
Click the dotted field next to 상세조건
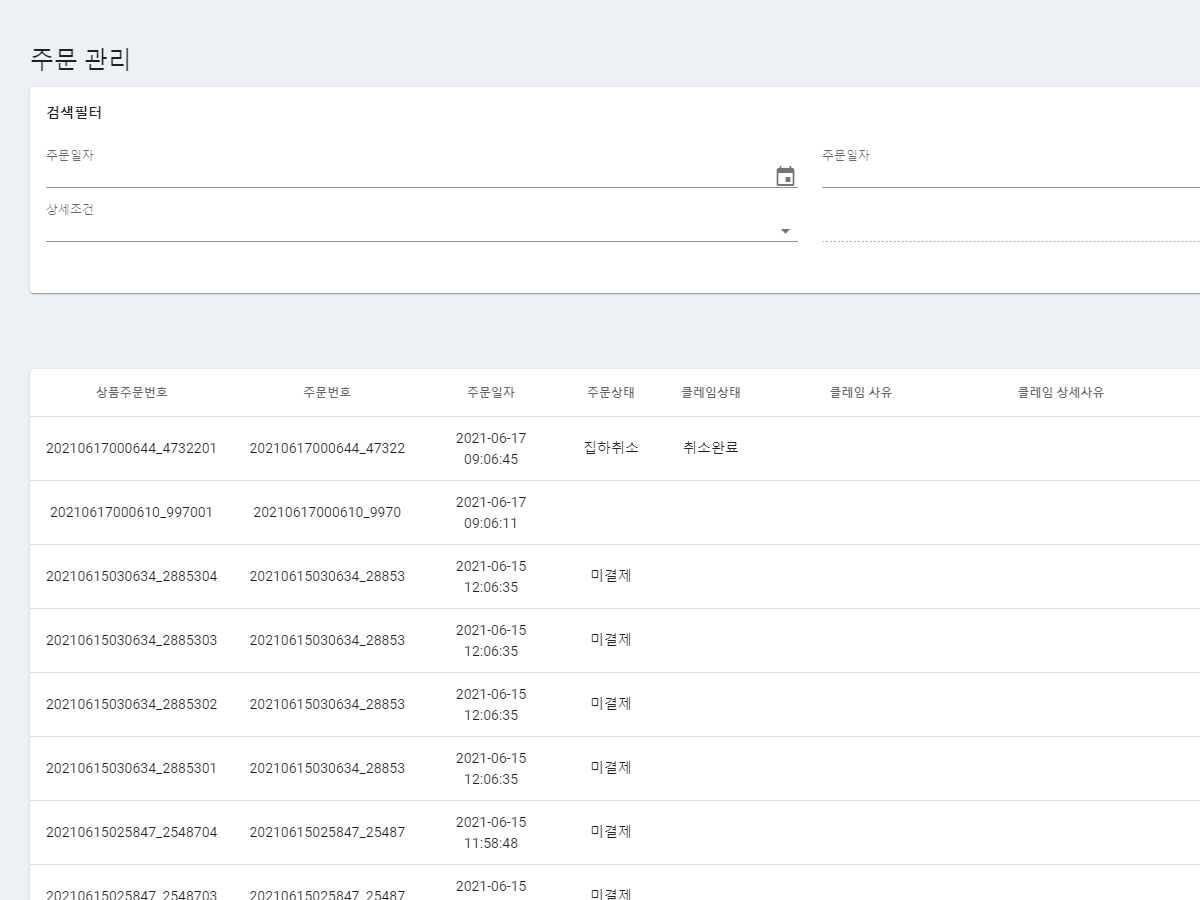click(1011, 230)
